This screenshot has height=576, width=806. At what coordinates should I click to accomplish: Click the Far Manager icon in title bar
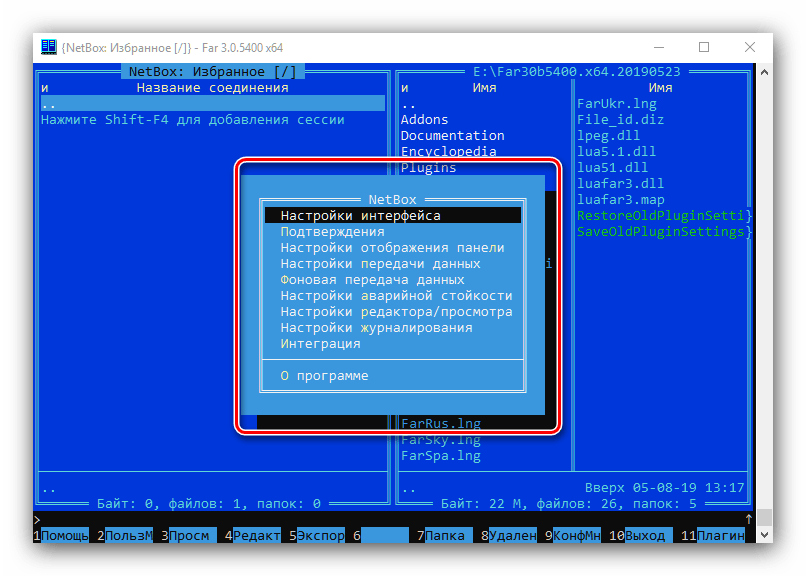[48, 47]
